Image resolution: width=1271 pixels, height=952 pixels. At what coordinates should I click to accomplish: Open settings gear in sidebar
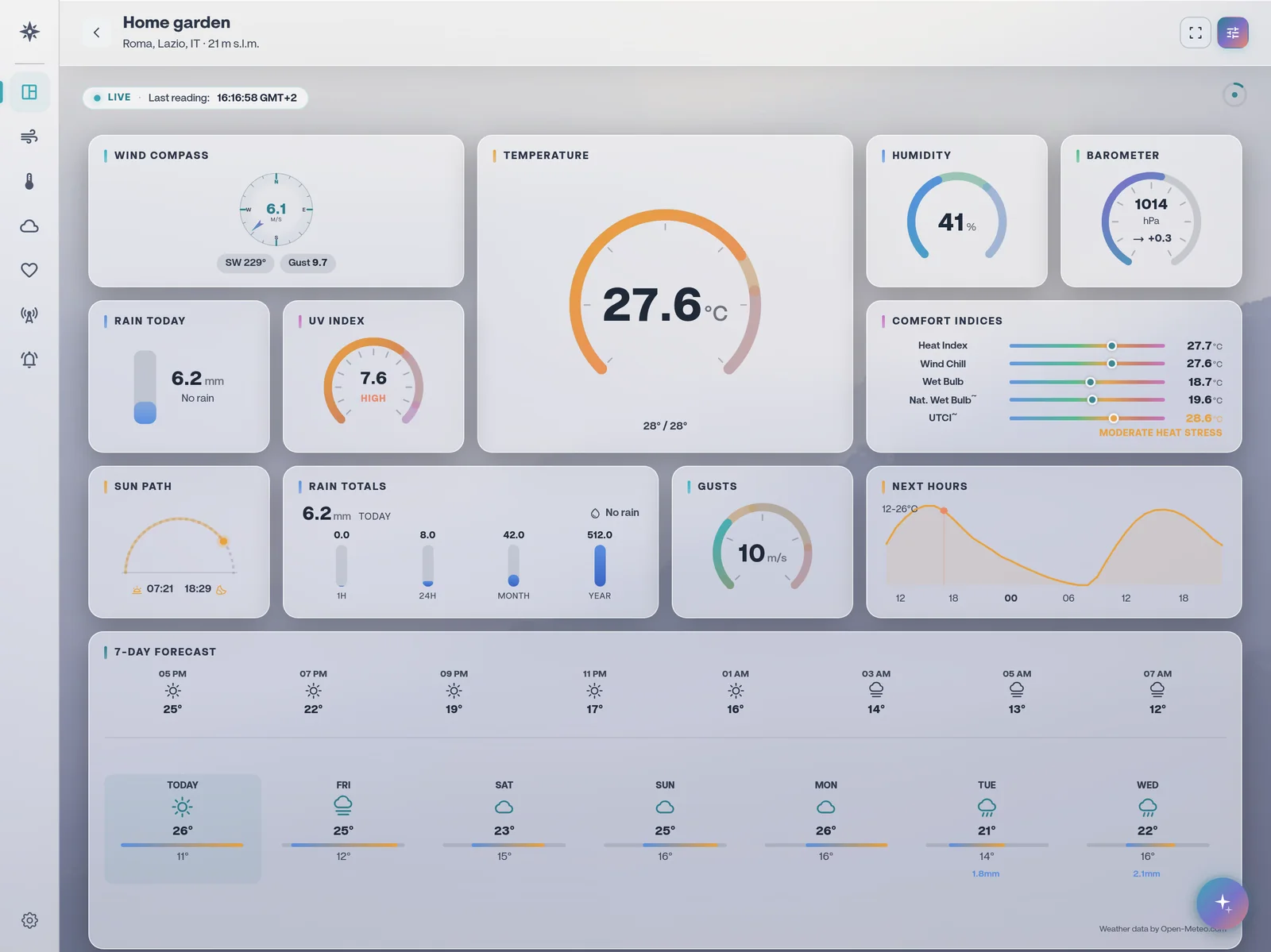(29, 920)
